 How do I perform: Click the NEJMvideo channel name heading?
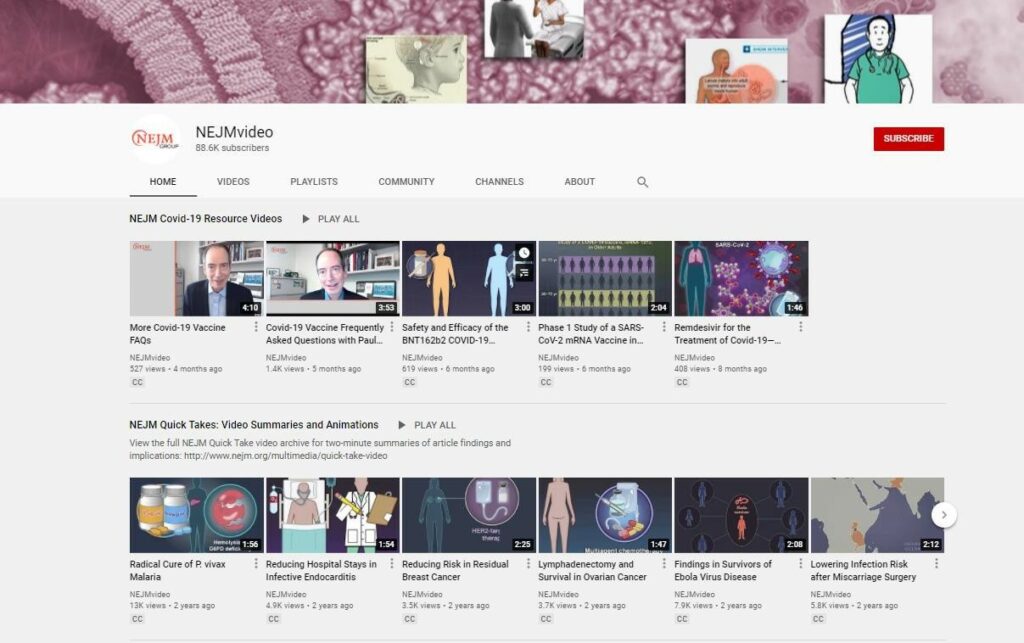click(x=234, y=132)
